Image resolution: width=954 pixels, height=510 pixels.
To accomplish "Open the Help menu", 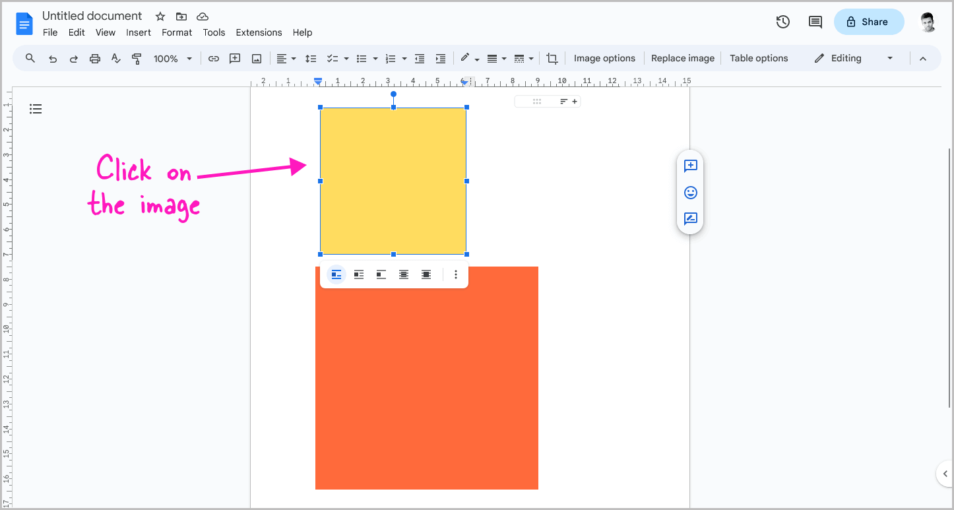I will click(x=302, y=33).
